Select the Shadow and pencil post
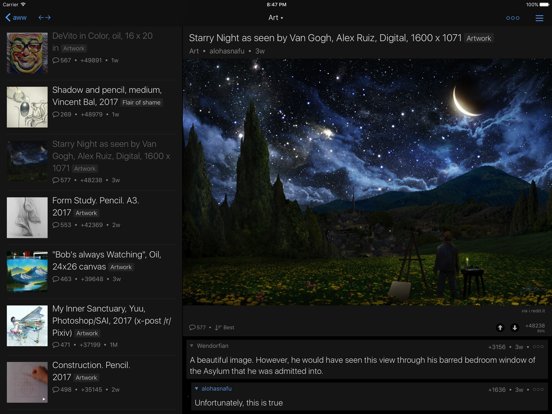This screenshot has height=414, width=552. coord(91,107)
